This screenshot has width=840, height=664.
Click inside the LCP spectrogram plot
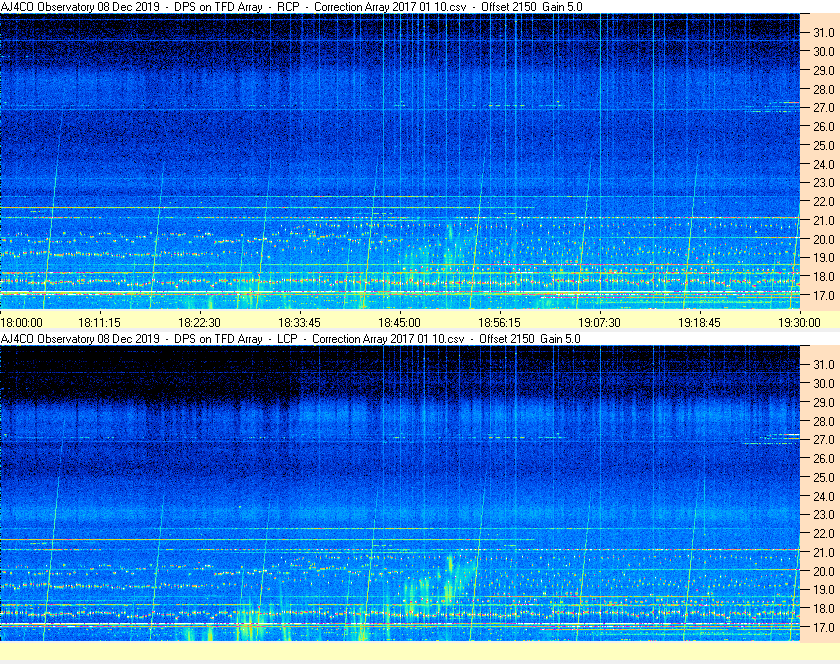pos(400,493)
